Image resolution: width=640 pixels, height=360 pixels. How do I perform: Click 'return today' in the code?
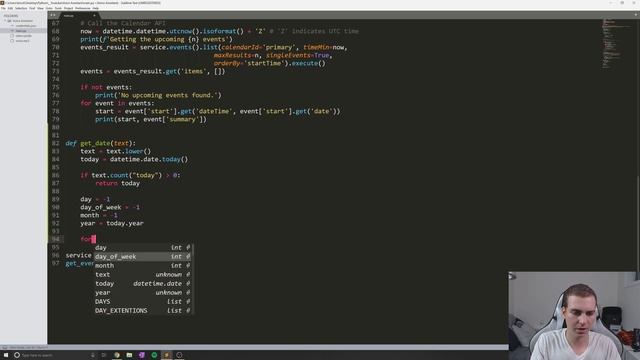118,183
